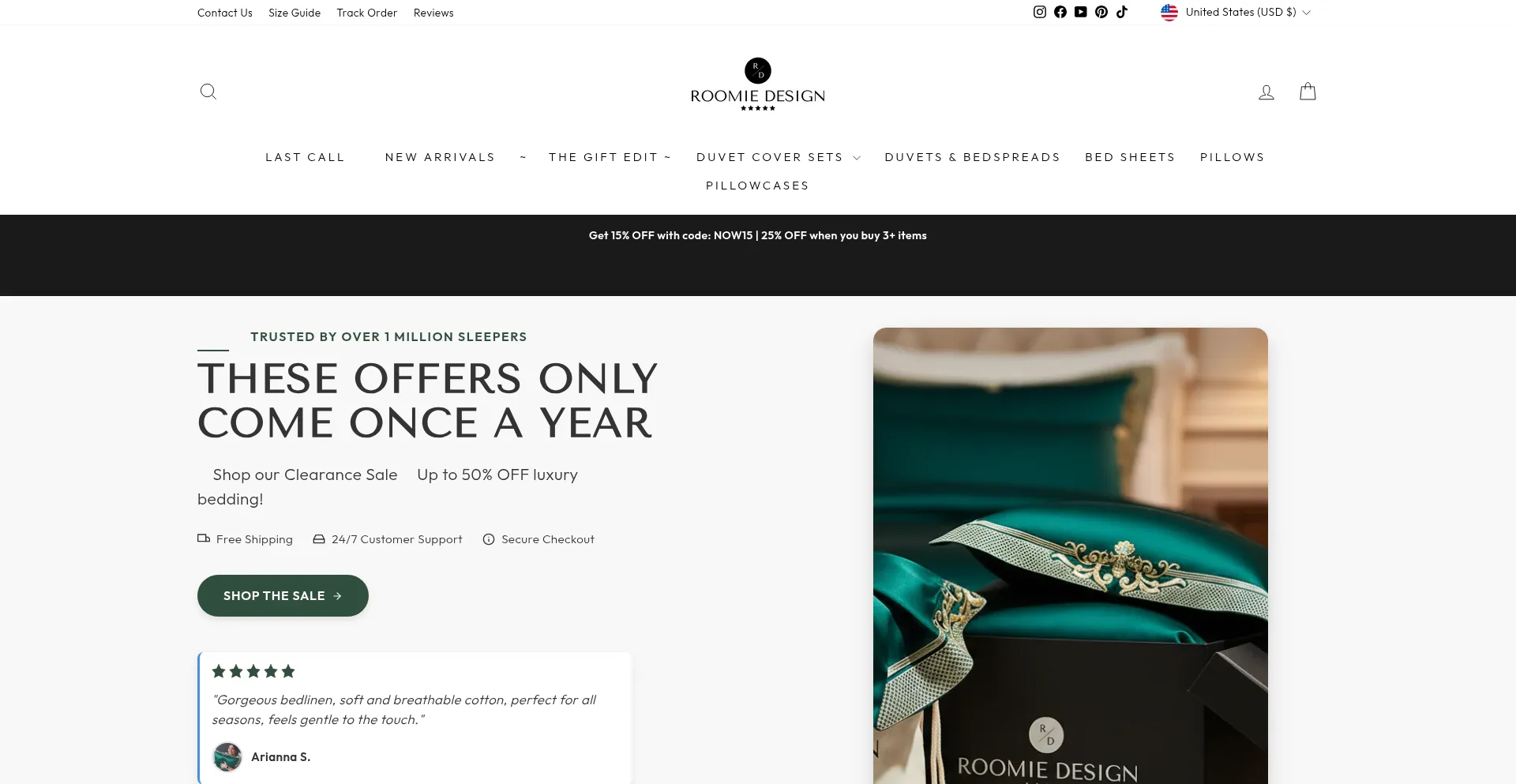Viewport: 1516px width, 784px height.
Task: Open the account login icon
Action: (1266, 92)
